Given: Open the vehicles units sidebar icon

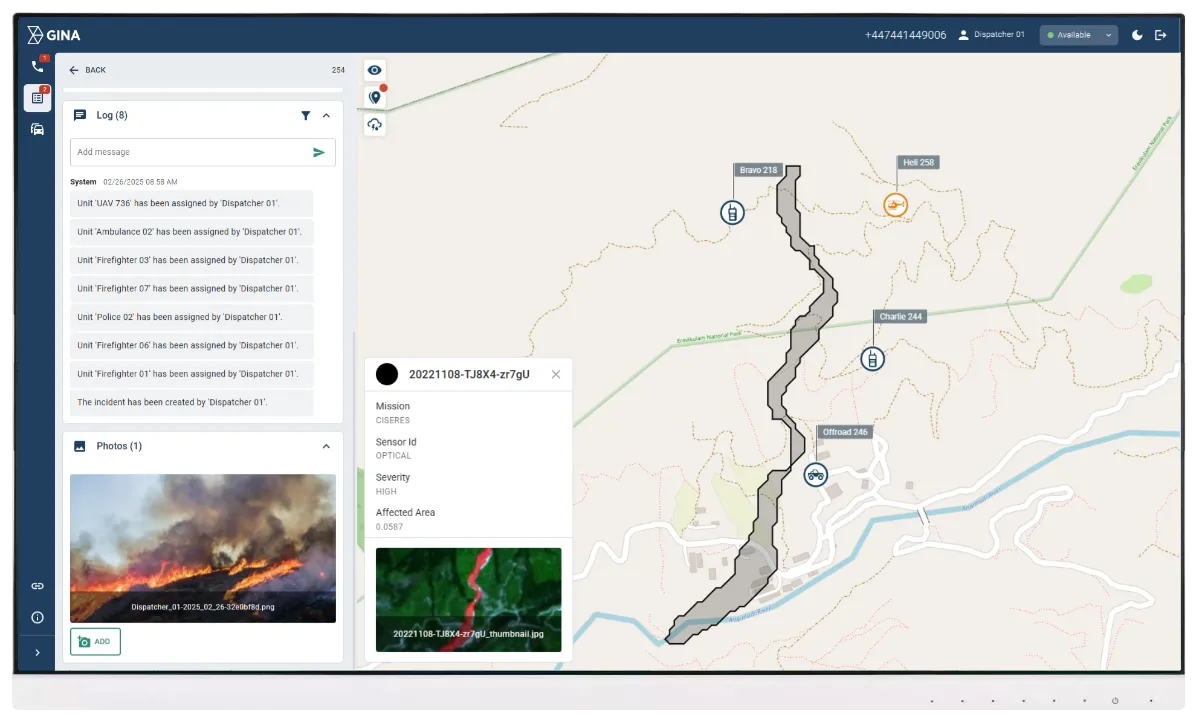Looking at the screenshot, I should point(37,129).
